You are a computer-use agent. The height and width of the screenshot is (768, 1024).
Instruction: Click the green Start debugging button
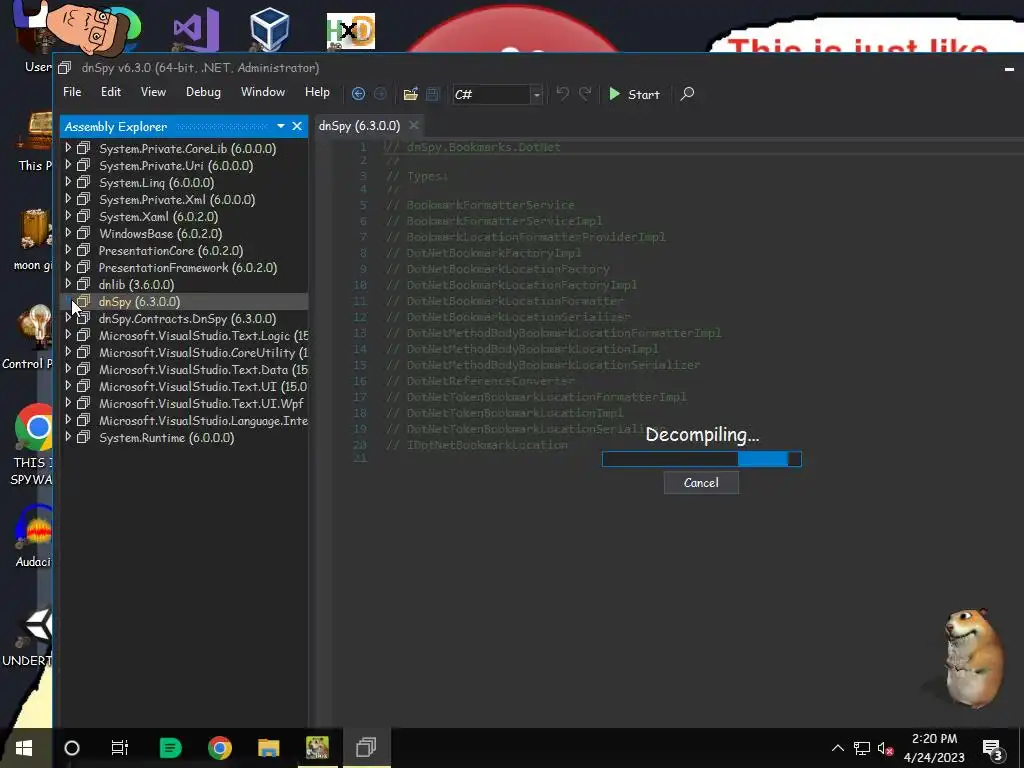point(634,95)
